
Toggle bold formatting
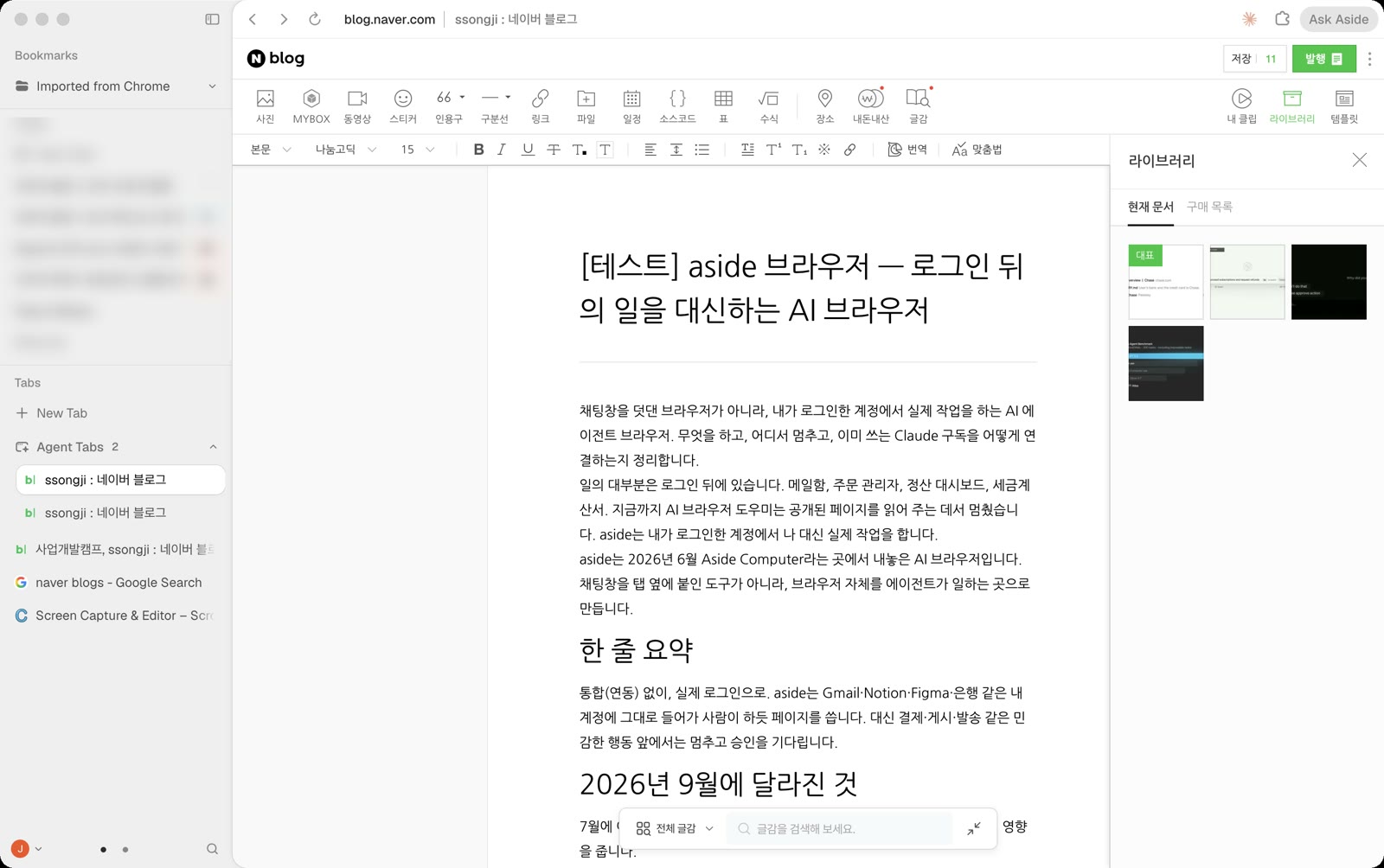point(478,150)
